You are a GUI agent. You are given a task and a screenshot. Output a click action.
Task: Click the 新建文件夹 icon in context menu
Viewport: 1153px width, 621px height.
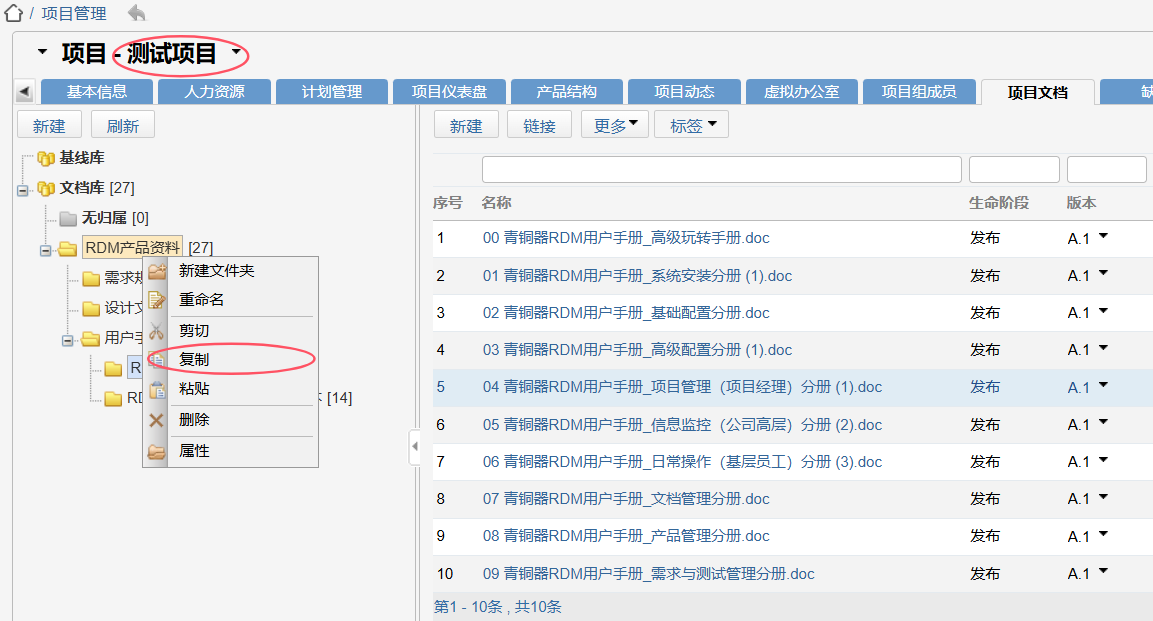tap(157, 271)
